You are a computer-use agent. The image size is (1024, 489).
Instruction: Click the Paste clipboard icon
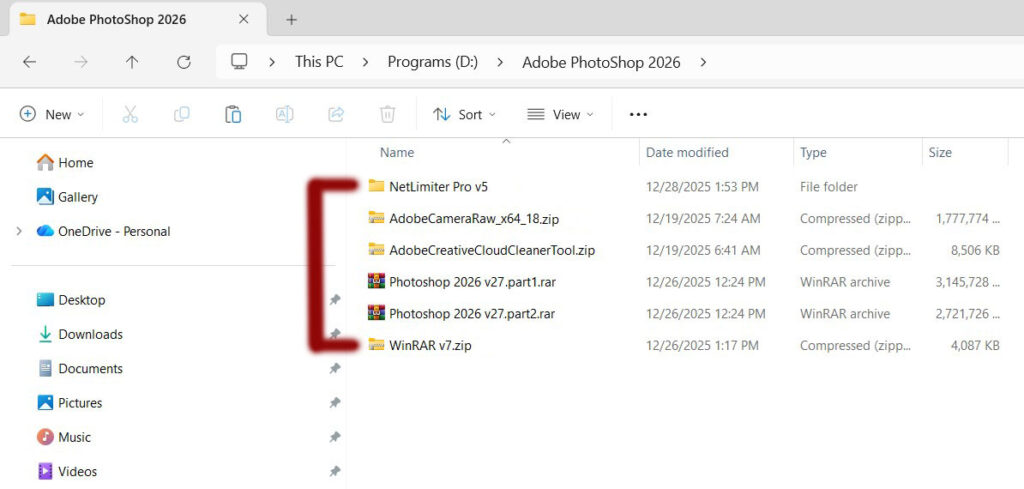click(233, 115)
